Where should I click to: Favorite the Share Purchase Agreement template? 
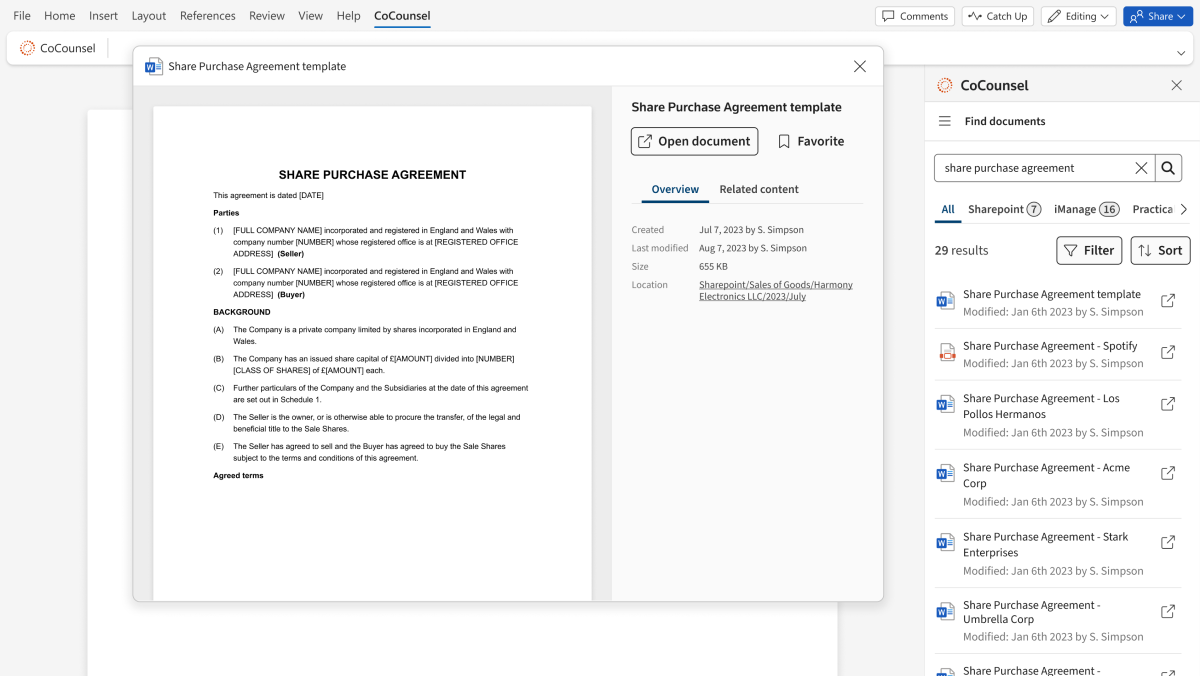[x=811, y=141]
